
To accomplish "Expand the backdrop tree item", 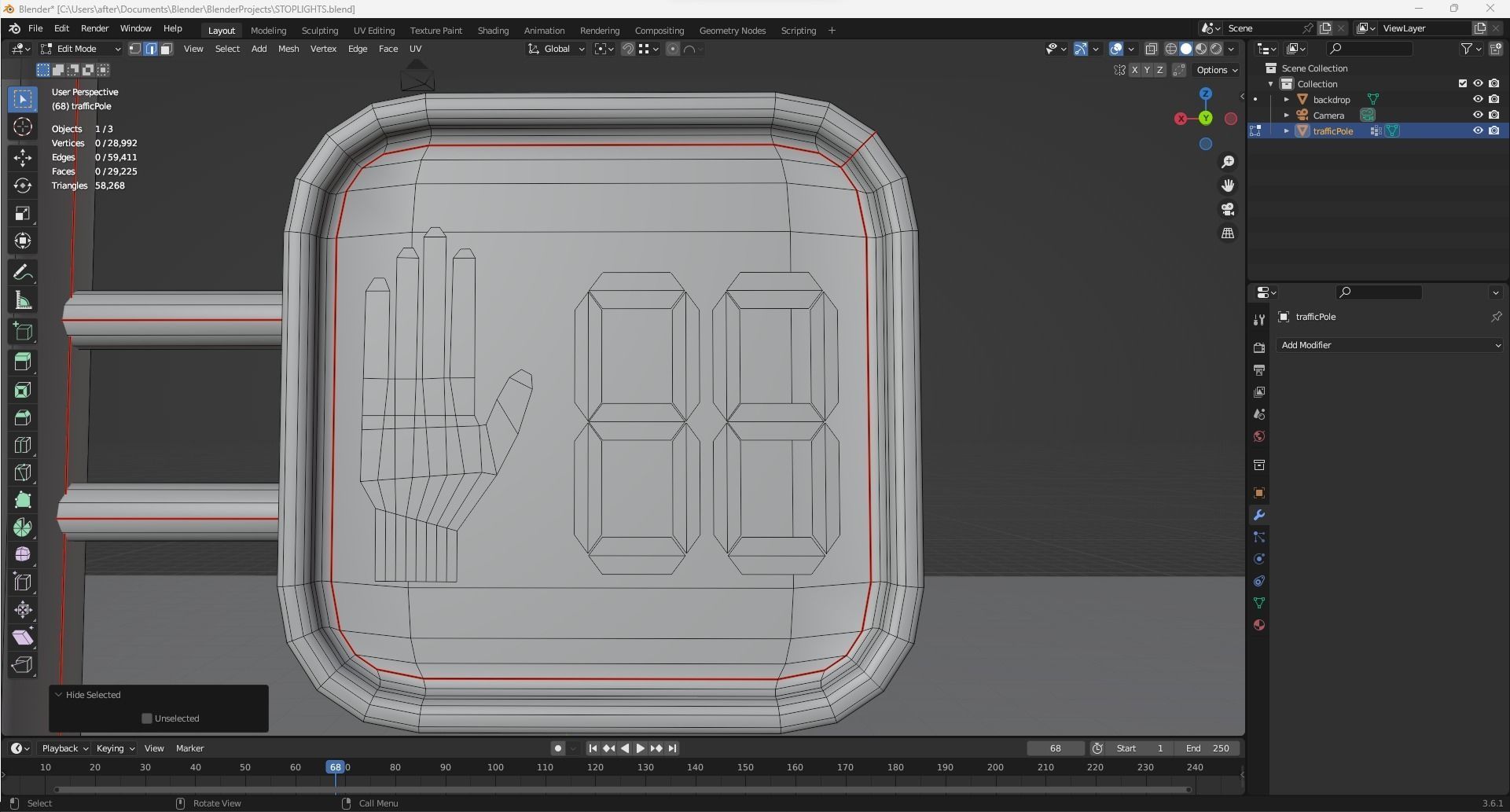I will coord(1287,100).
